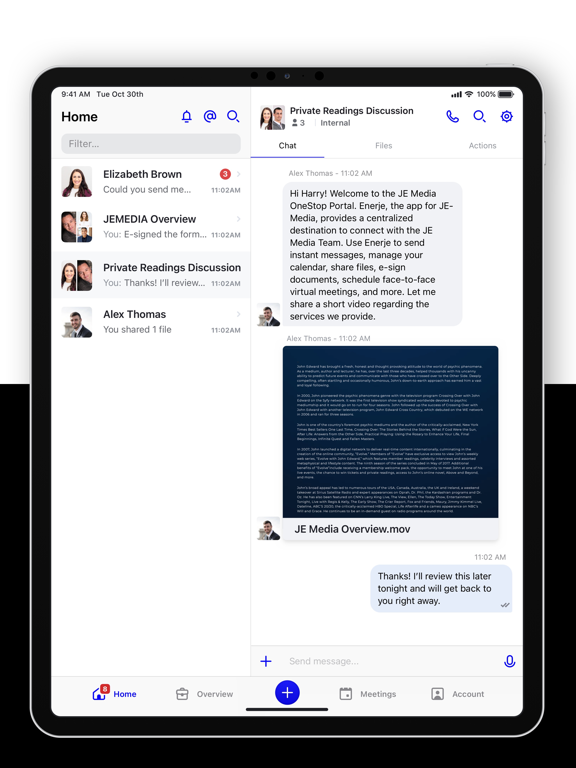Open the JE Media Overview.mov video preview
The image size is (576, 768).
click(390, 432)
